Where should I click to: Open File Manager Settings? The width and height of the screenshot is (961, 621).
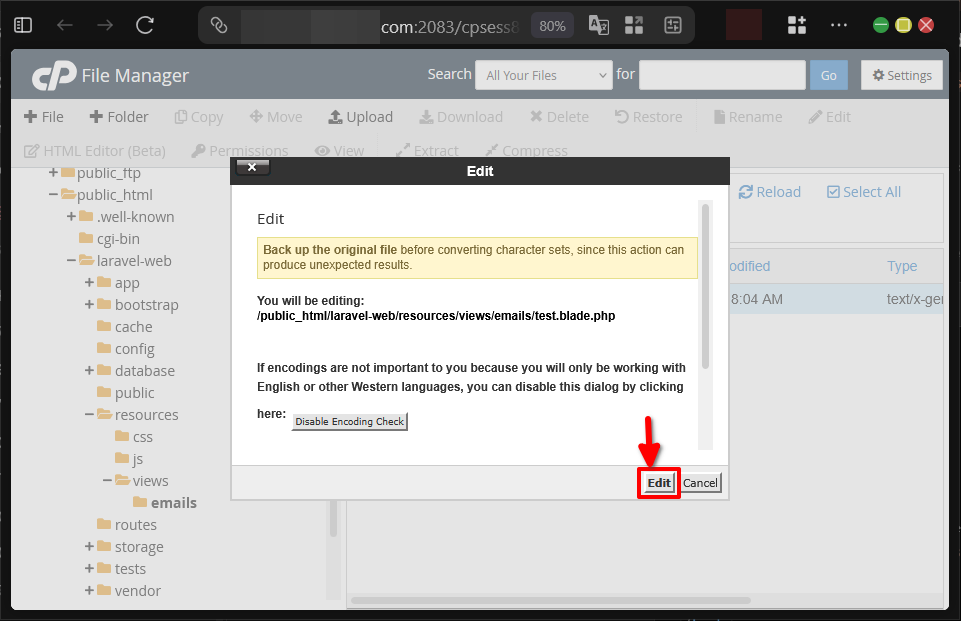click(x=901, y=74)
